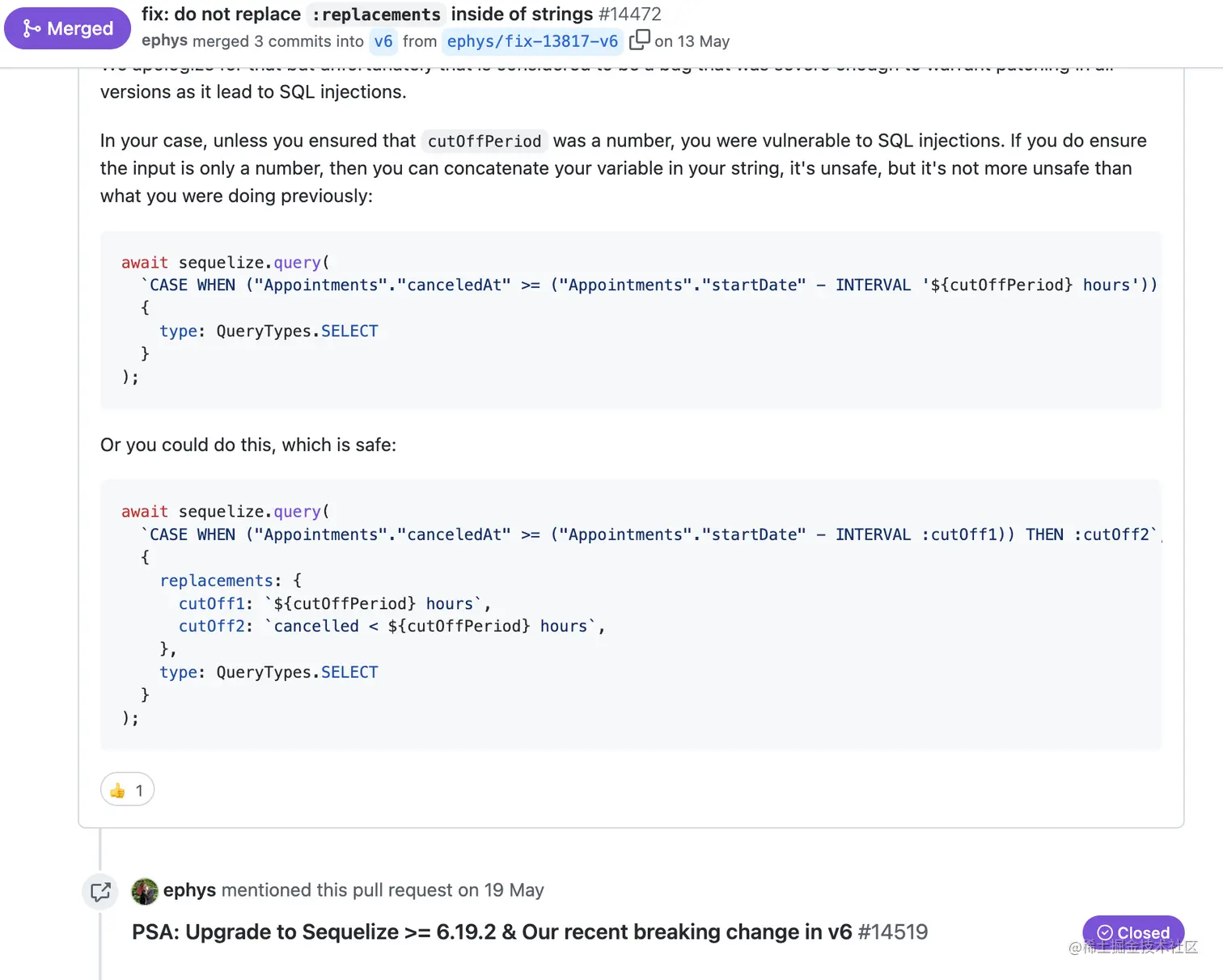Image resolution: width=1223 pixels, height=980 pixels.
Task: Click the Closed status badge
Action: point(1133,932)
